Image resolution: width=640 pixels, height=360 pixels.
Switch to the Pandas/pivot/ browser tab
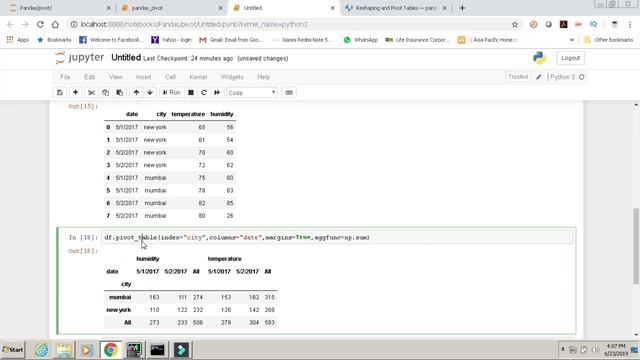tap(59, 8)
